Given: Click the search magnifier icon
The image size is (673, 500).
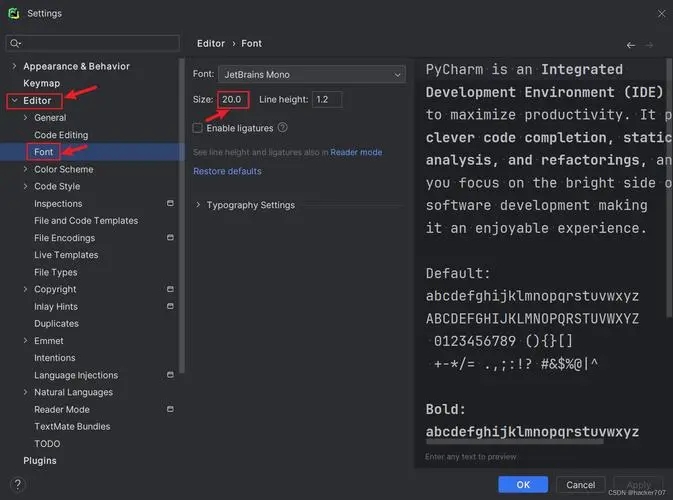Looking at the screenshot, I should tap(15, 44).
